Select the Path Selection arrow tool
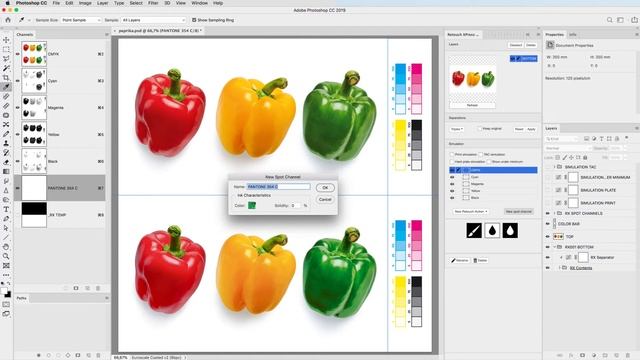The height and width of the screenshot is (360, 640). point(6,228)
